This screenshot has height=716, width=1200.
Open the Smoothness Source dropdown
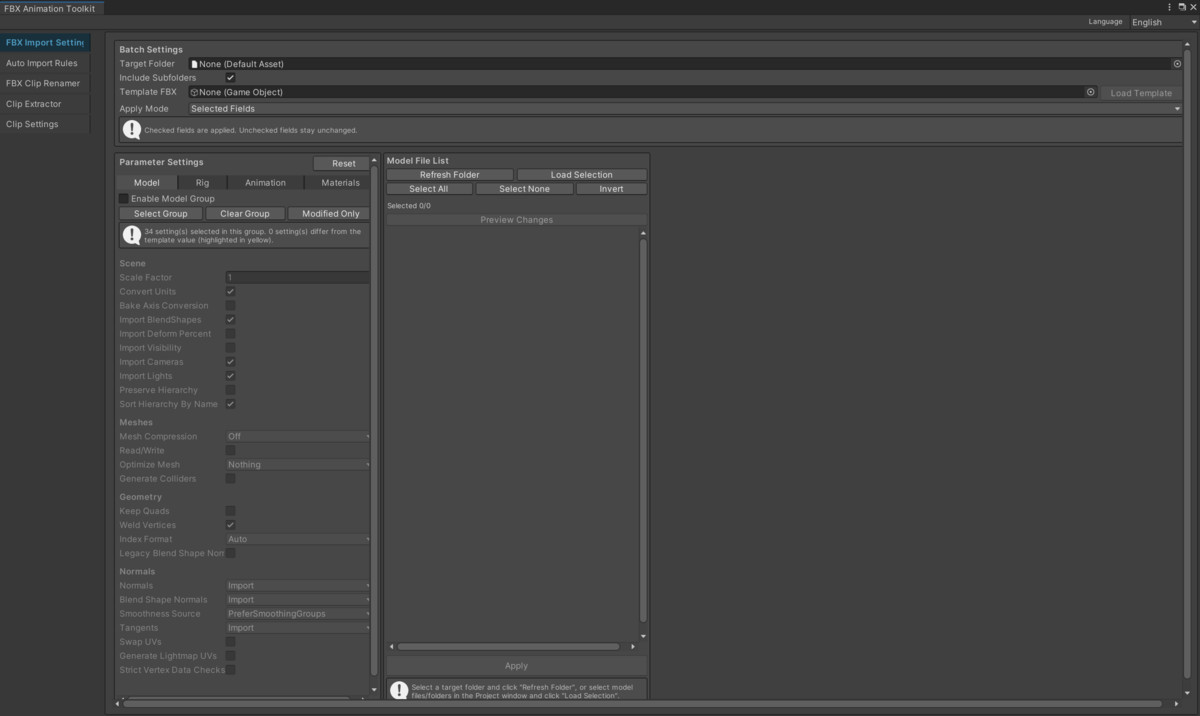pos(298,614)
